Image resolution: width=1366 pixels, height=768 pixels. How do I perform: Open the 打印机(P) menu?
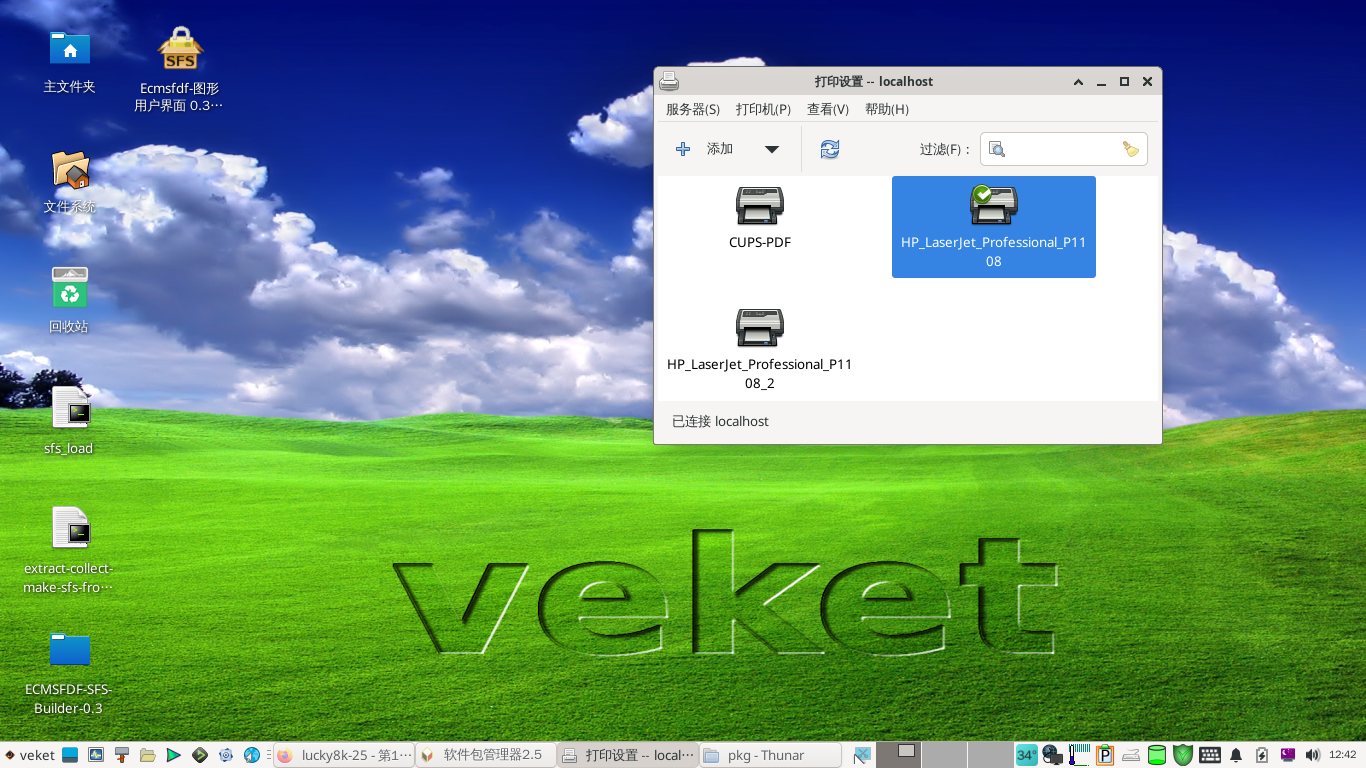(x=763, y=109)
